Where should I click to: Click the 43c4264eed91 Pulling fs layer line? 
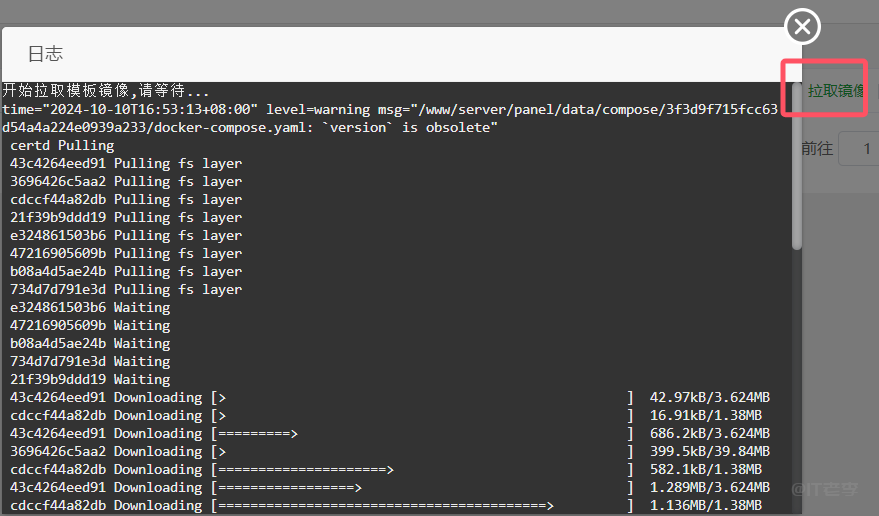[126, 163]
